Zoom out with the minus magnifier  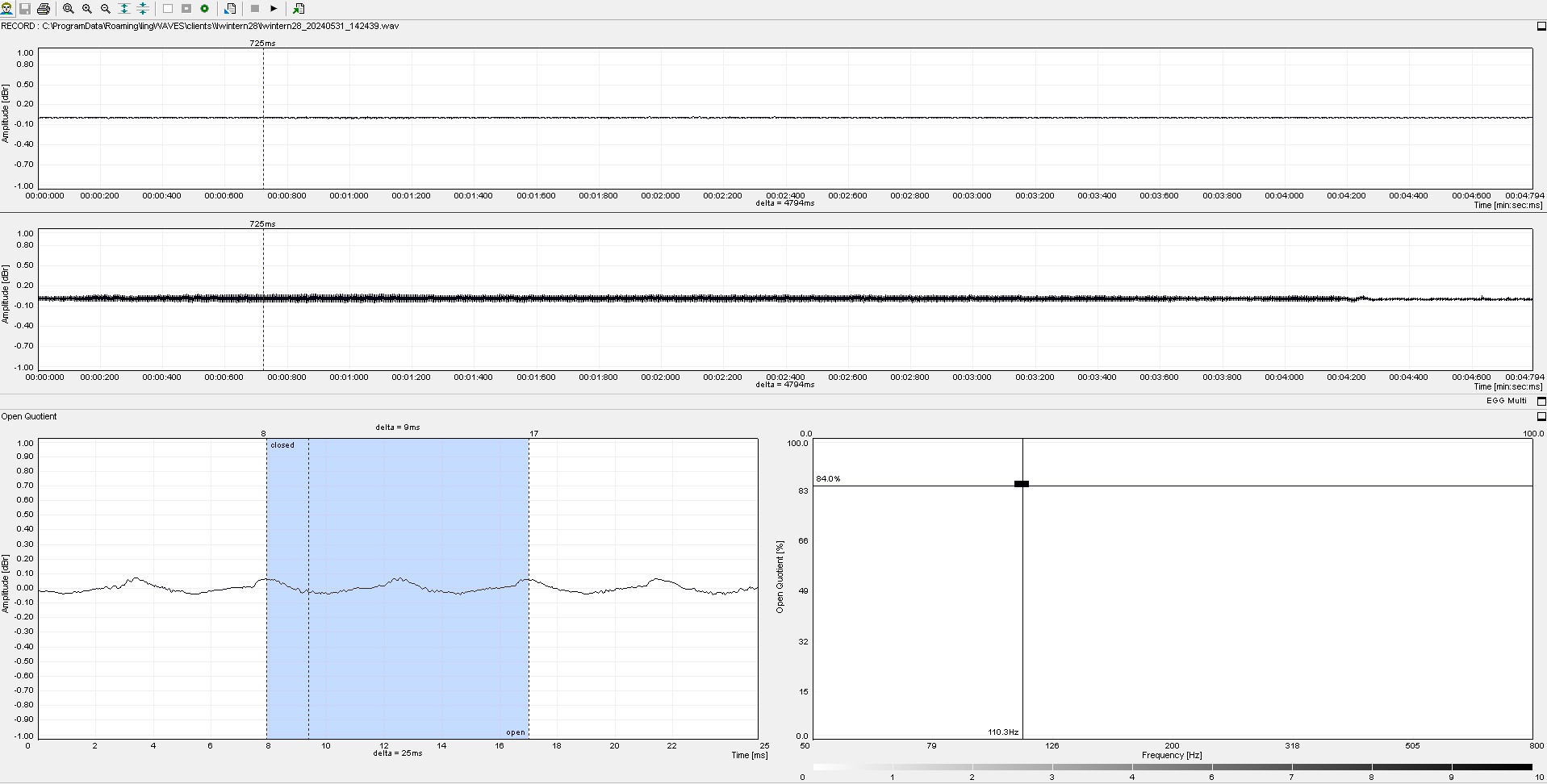coord(106,9)
